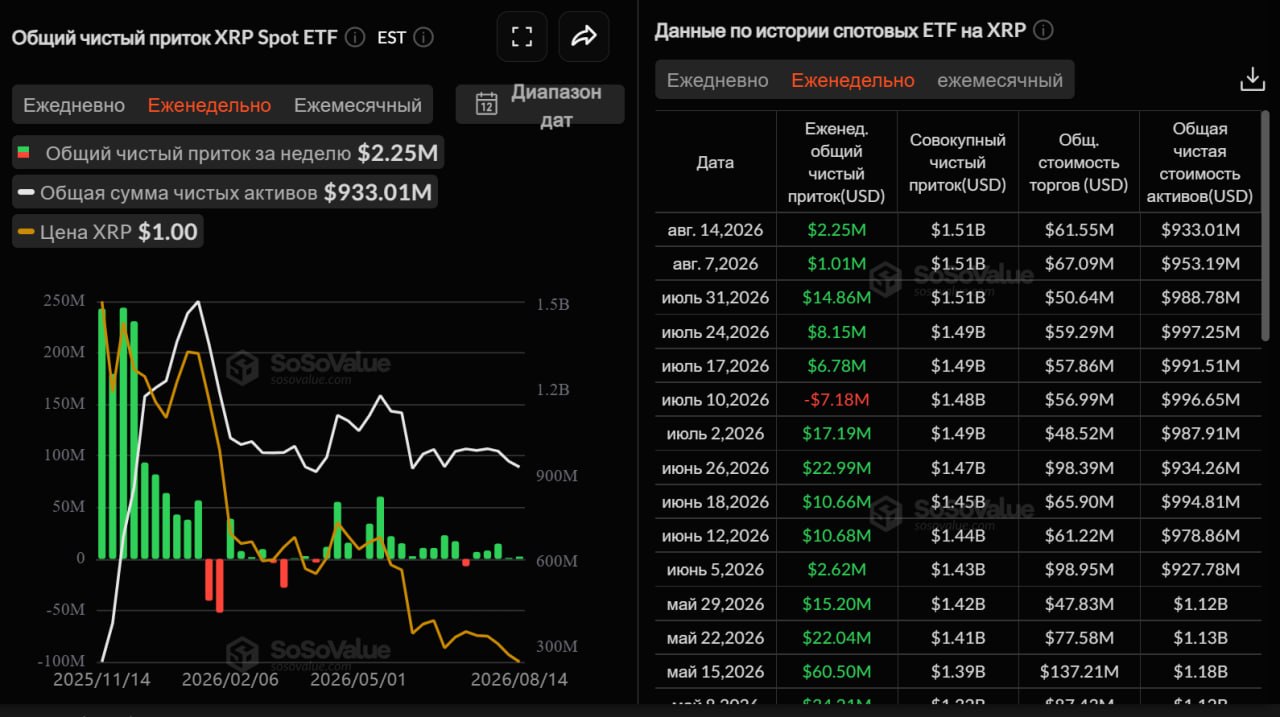Click Еженед. общий чистый приток column header
1280x717 pixels.
837,162
